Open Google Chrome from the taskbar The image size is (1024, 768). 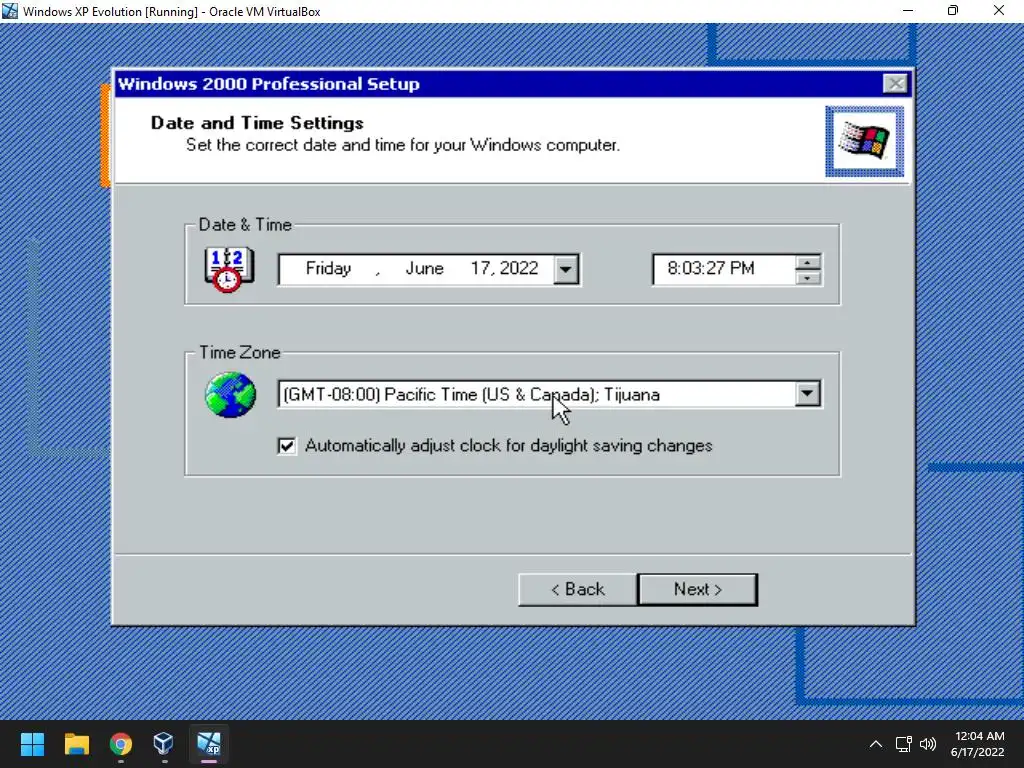(121, 744)
